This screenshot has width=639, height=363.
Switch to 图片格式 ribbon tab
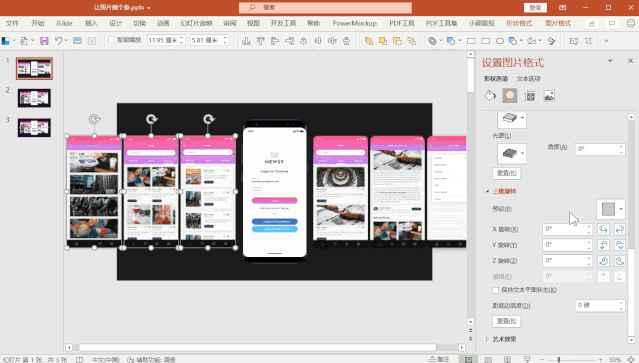point(558,23)
